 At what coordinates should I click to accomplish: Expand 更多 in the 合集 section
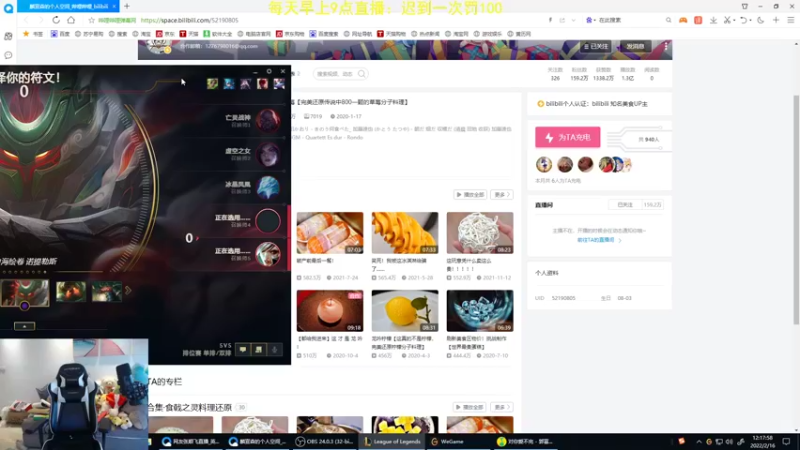(502, 407)
